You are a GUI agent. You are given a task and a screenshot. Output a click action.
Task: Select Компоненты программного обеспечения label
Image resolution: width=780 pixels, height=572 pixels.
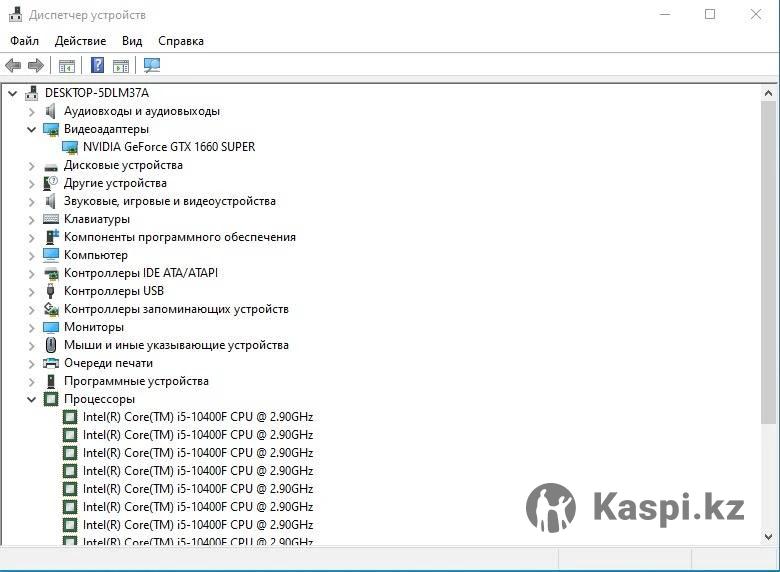pyautogui.click(x=180, y=237)
